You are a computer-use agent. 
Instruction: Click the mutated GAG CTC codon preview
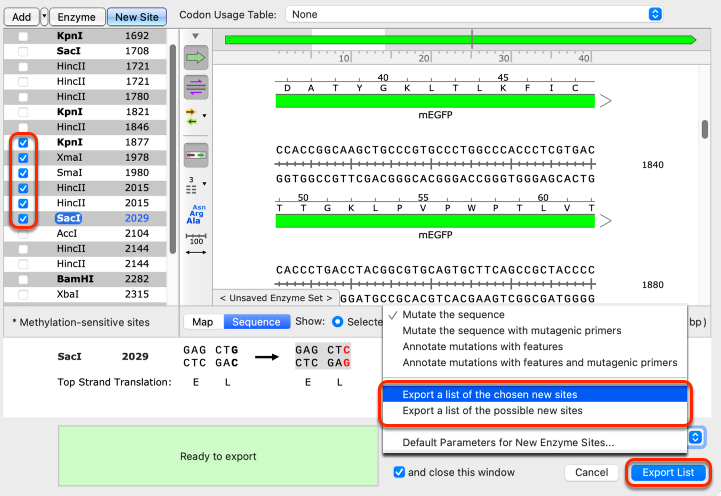323,356
